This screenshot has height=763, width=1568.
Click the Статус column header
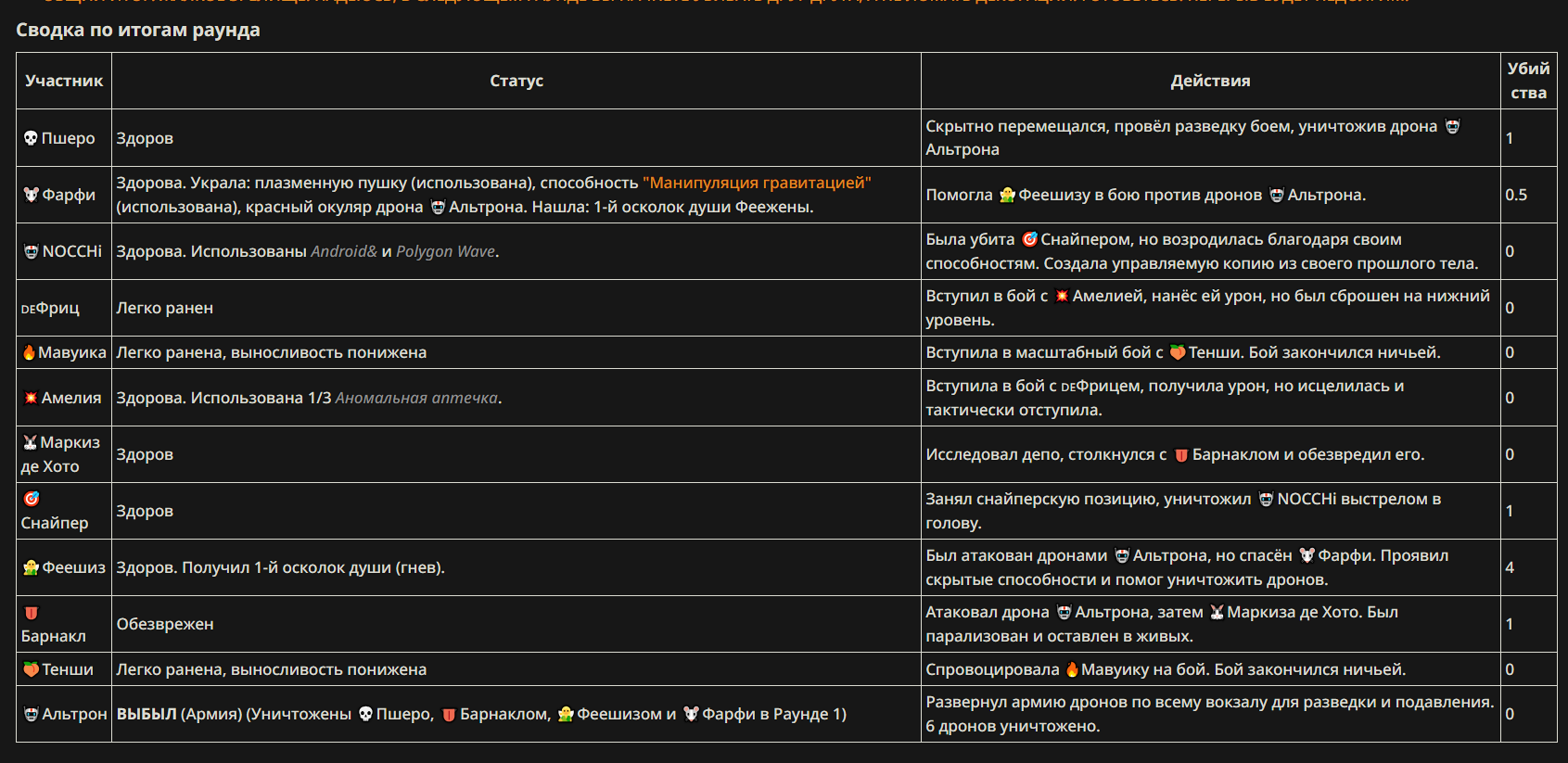[516, 81]
